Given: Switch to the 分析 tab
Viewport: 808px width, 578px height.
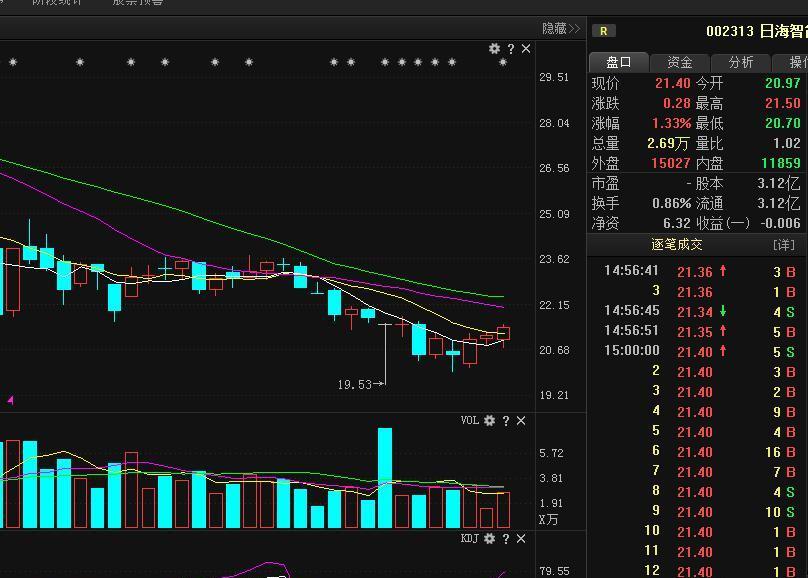Looking at the screenshot, I should point(741,63).
